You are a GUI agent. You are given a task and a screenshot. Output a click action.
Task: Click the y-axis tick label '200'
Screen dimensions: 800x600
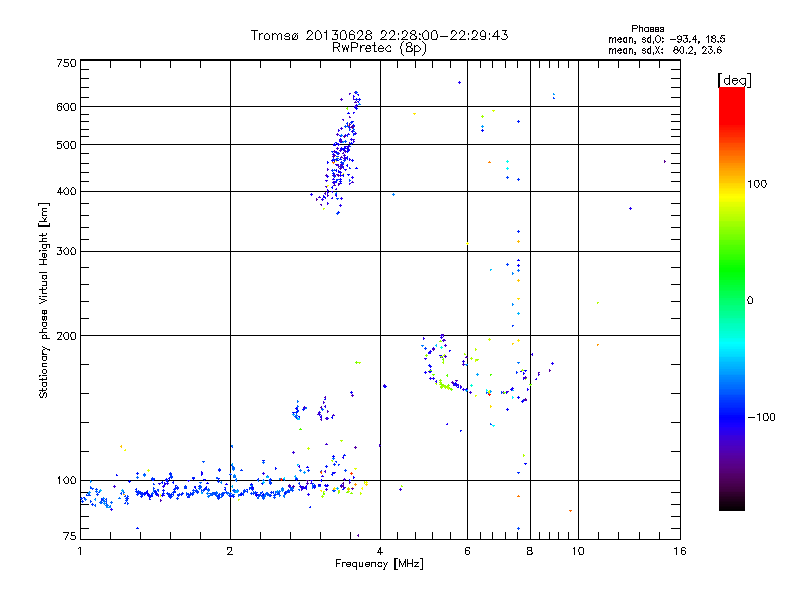point(66,336)
